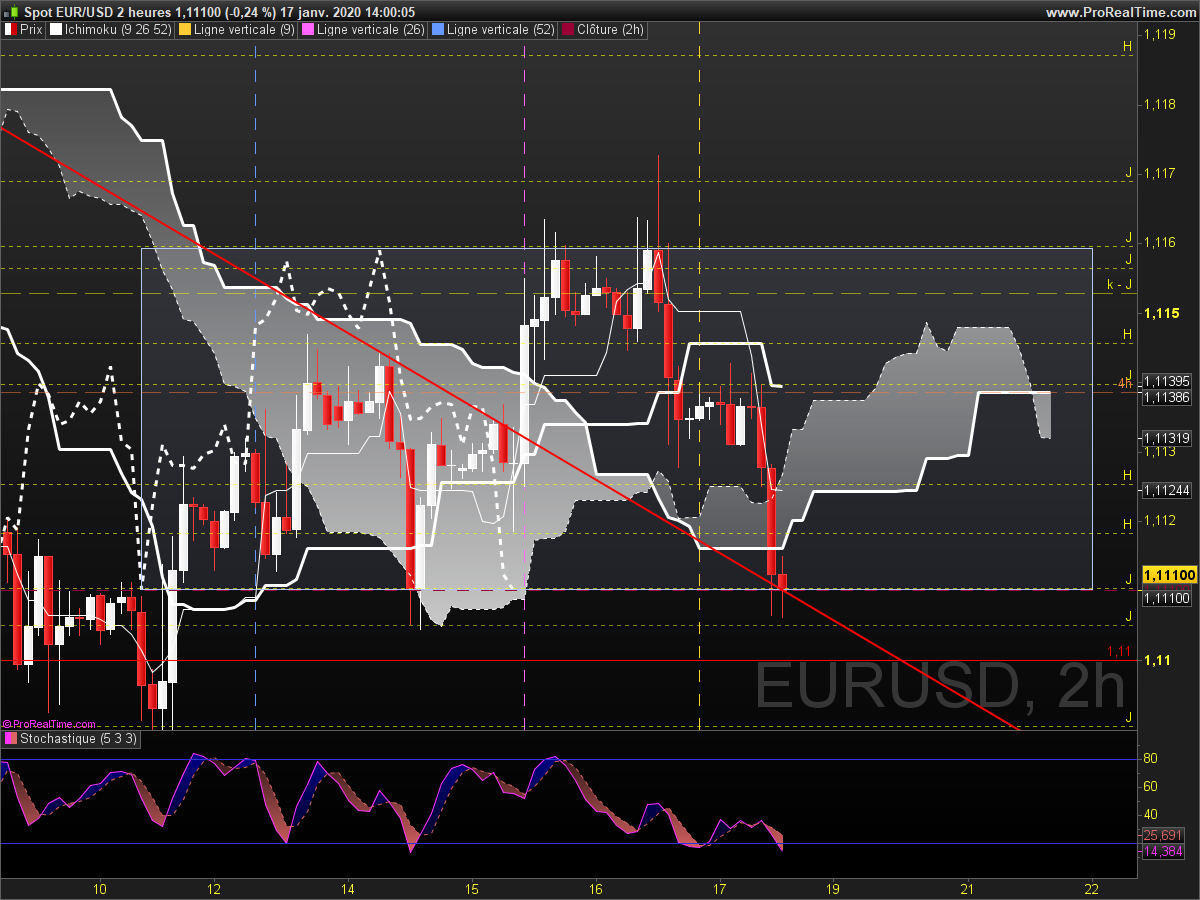Select the 1,11244 price tag

(x=1166, y=490)
